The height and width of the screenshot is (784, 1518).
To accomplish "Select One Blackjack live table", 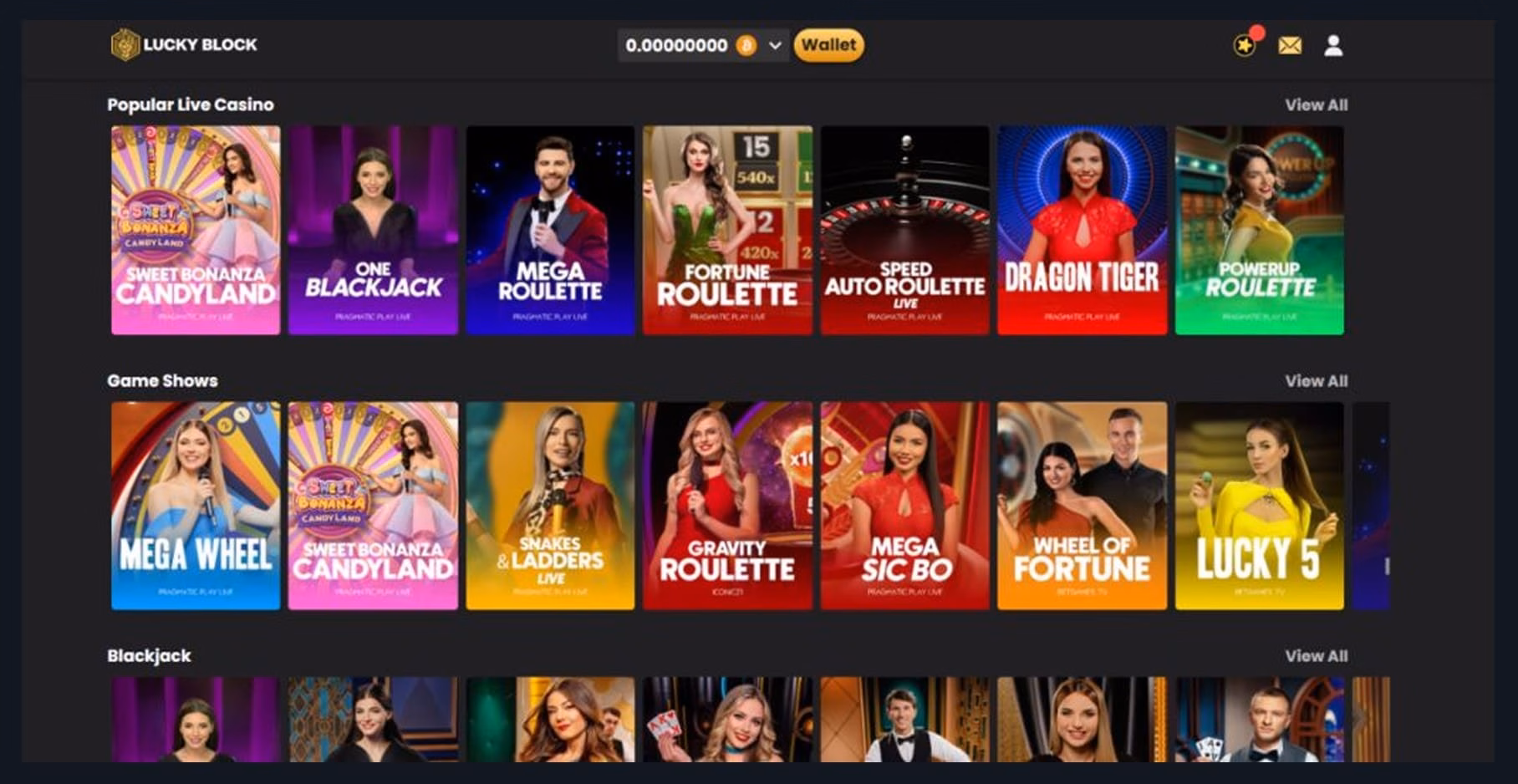I will [x=373, y=231].
